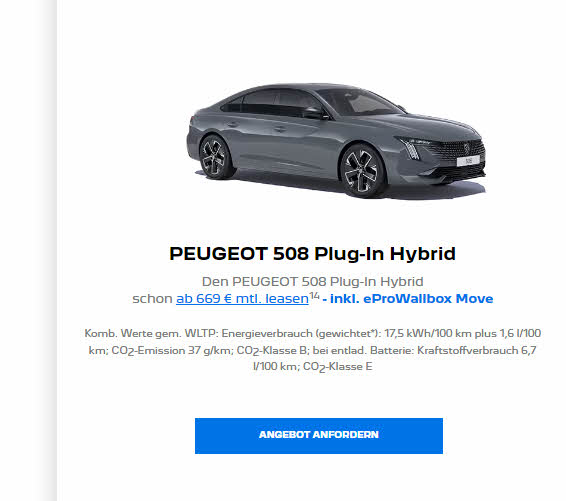Open footnote 14 superscript reference

click(x=314, y=296)
